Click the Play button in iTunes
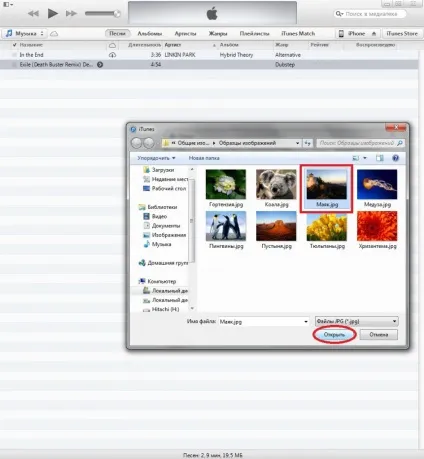The image size is (424, 459). point(53,13)
